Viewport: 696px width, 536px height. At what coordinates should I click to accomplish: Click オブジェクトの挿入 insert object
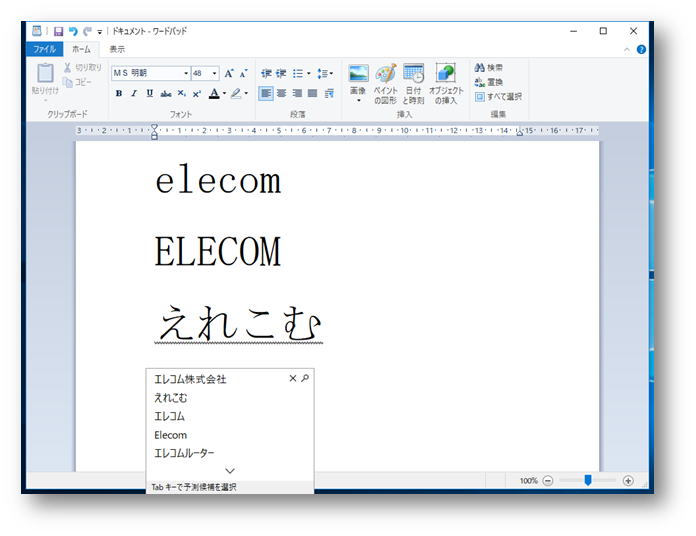(446, 84)
